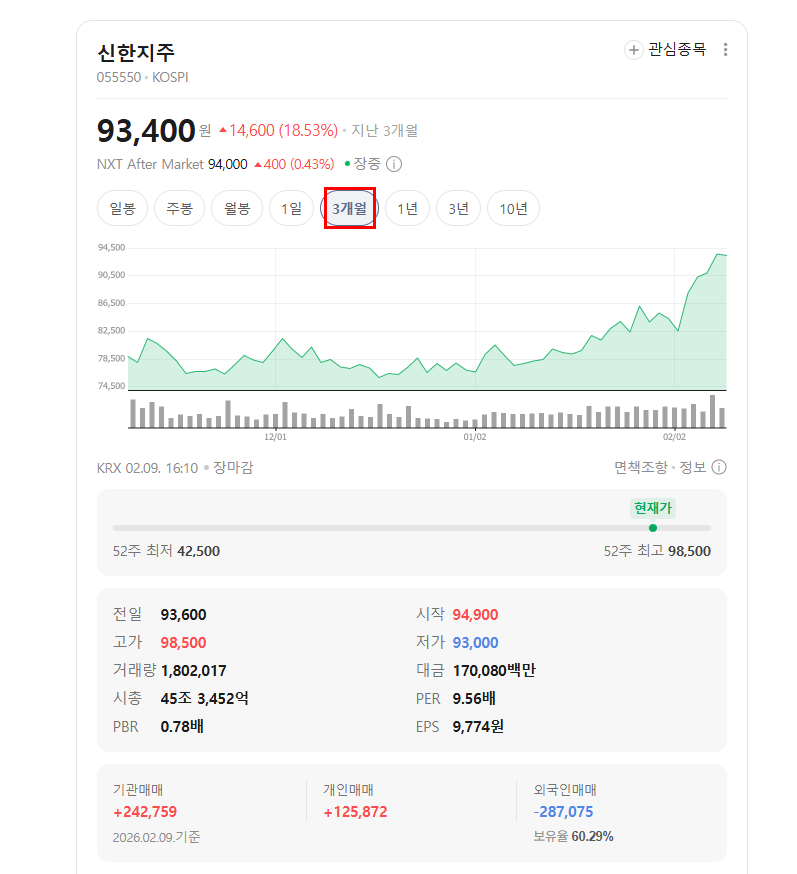Switch chart to 3개월 range
Image resolution: width=797 pixels, height=874 pixels.
pyautogui.click(x=349, y=208)
